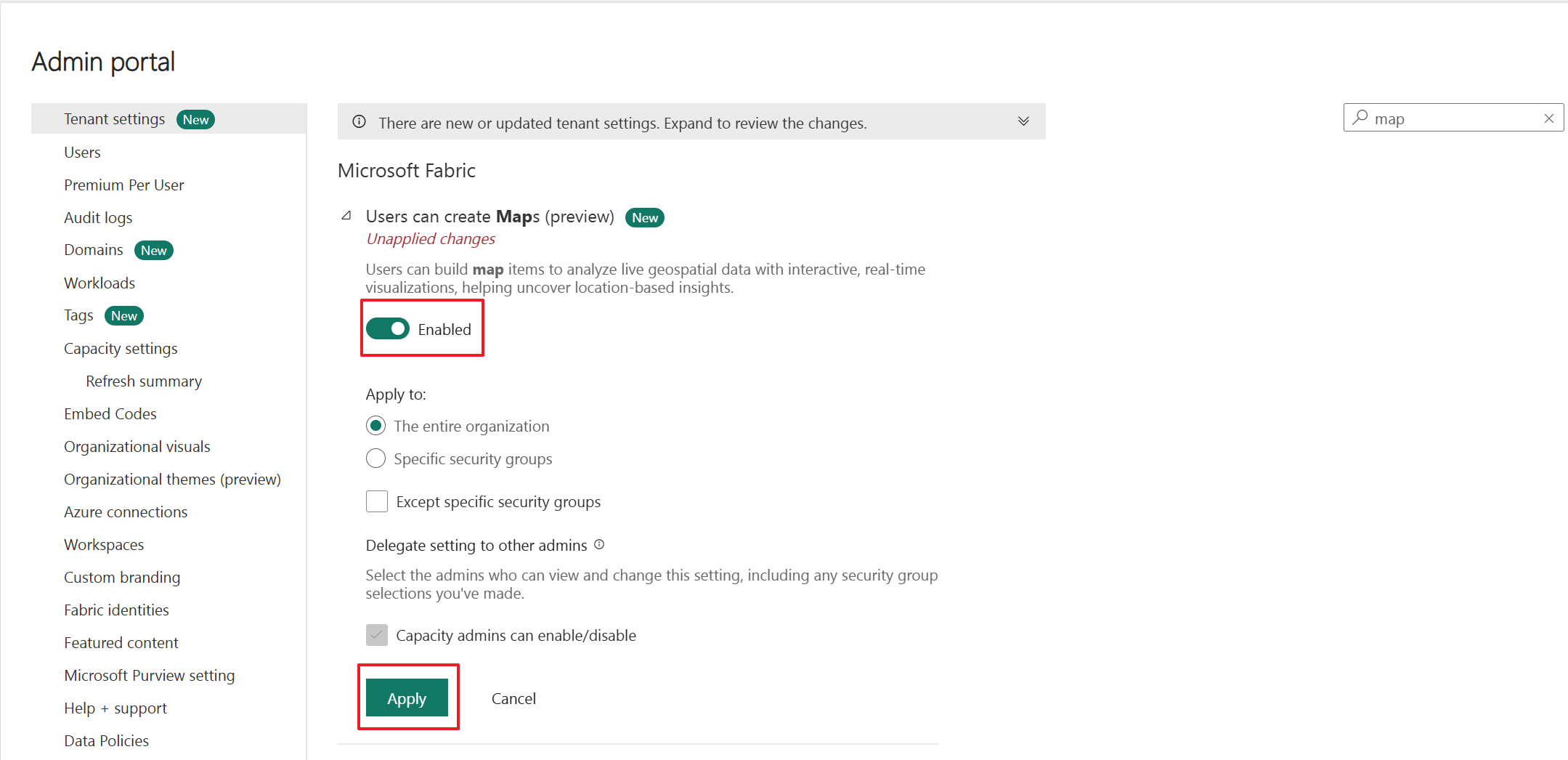Open Azure connections
This screenshot has height=760, width=1568.
[x=126, y=512]
